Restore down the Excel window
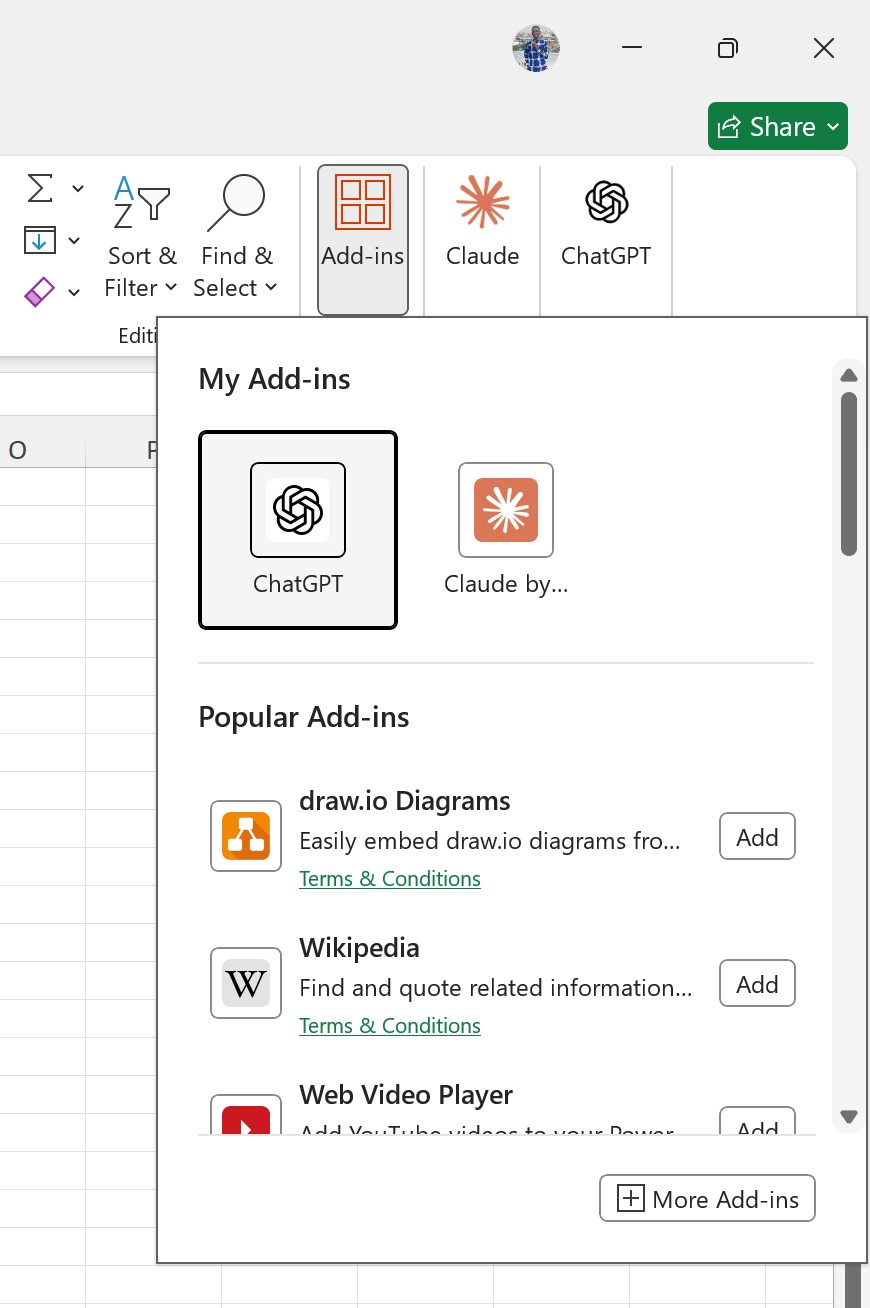The image size is (870, 1308). [x=728, y=48]
